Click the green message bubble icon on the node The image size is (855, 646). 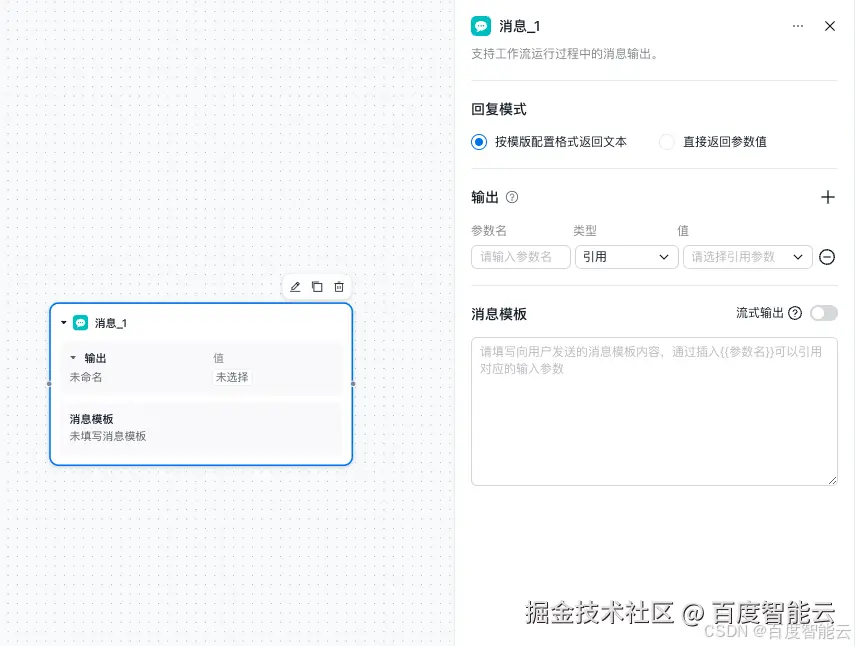82,322
